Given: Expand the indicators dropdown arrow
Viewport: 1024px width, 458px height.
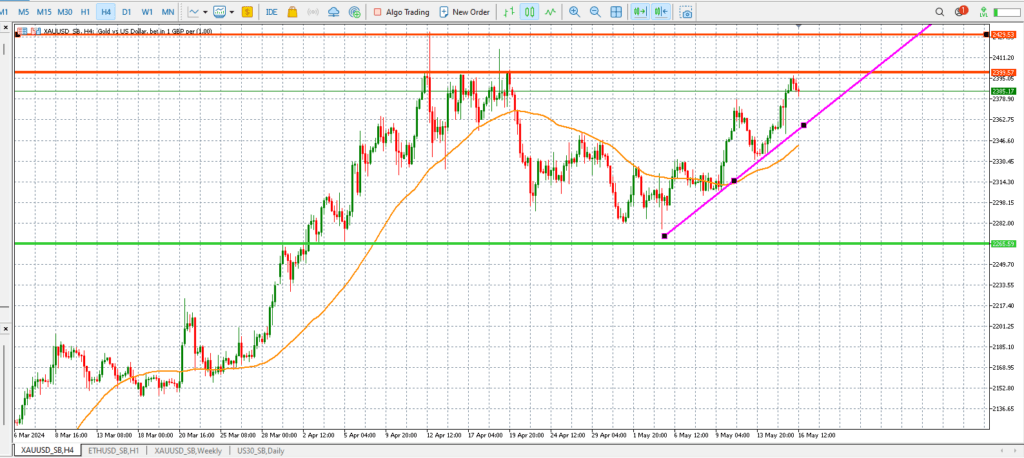Looking at the screenshot, I should [x=231, y=12].
